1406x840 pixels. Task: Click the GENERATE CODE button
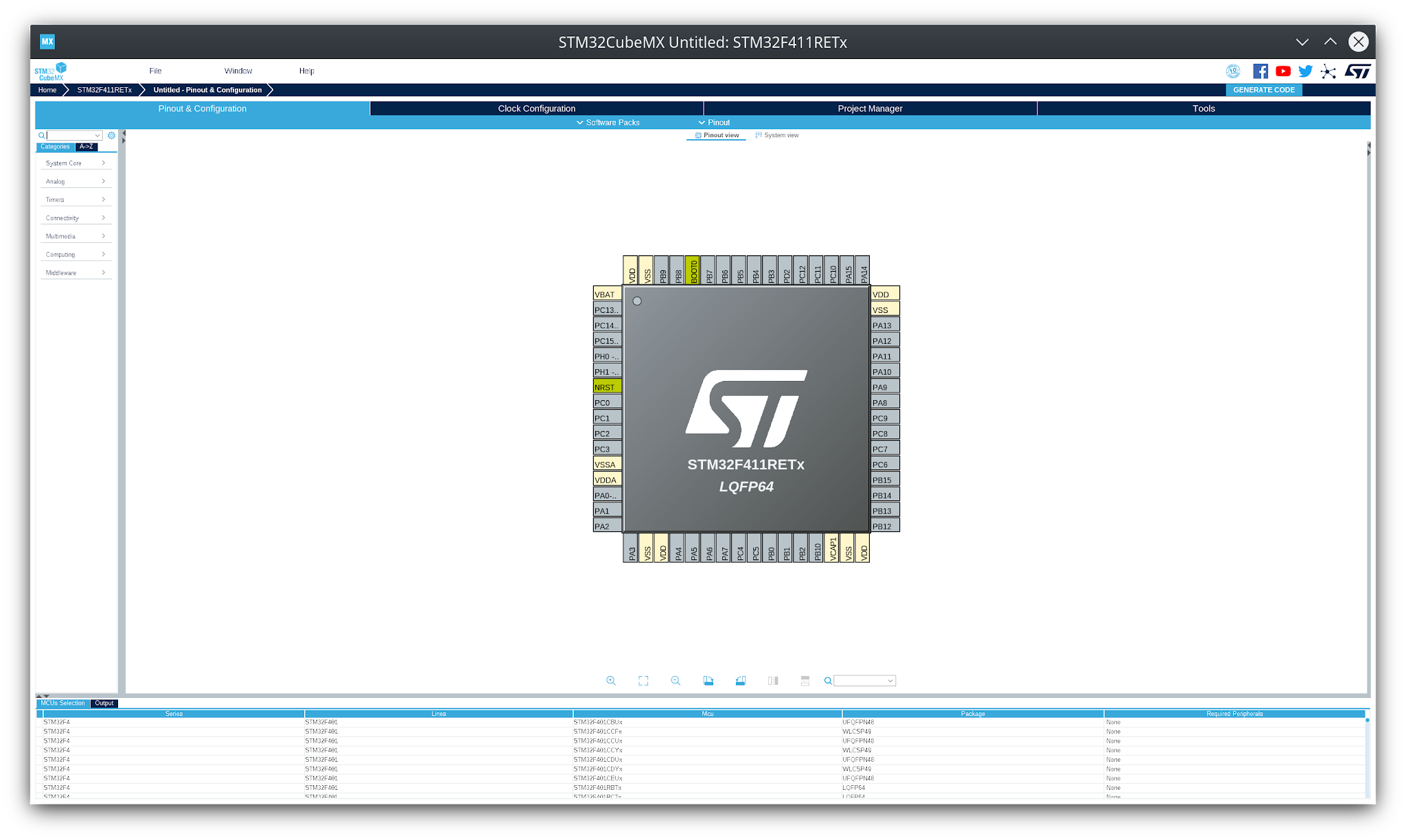coord(1264,90)
